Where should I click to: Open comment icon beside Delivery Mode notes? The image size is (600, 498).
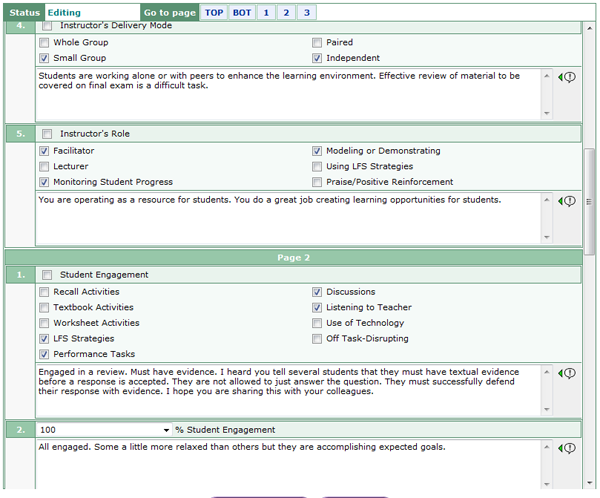click(567, 77)
